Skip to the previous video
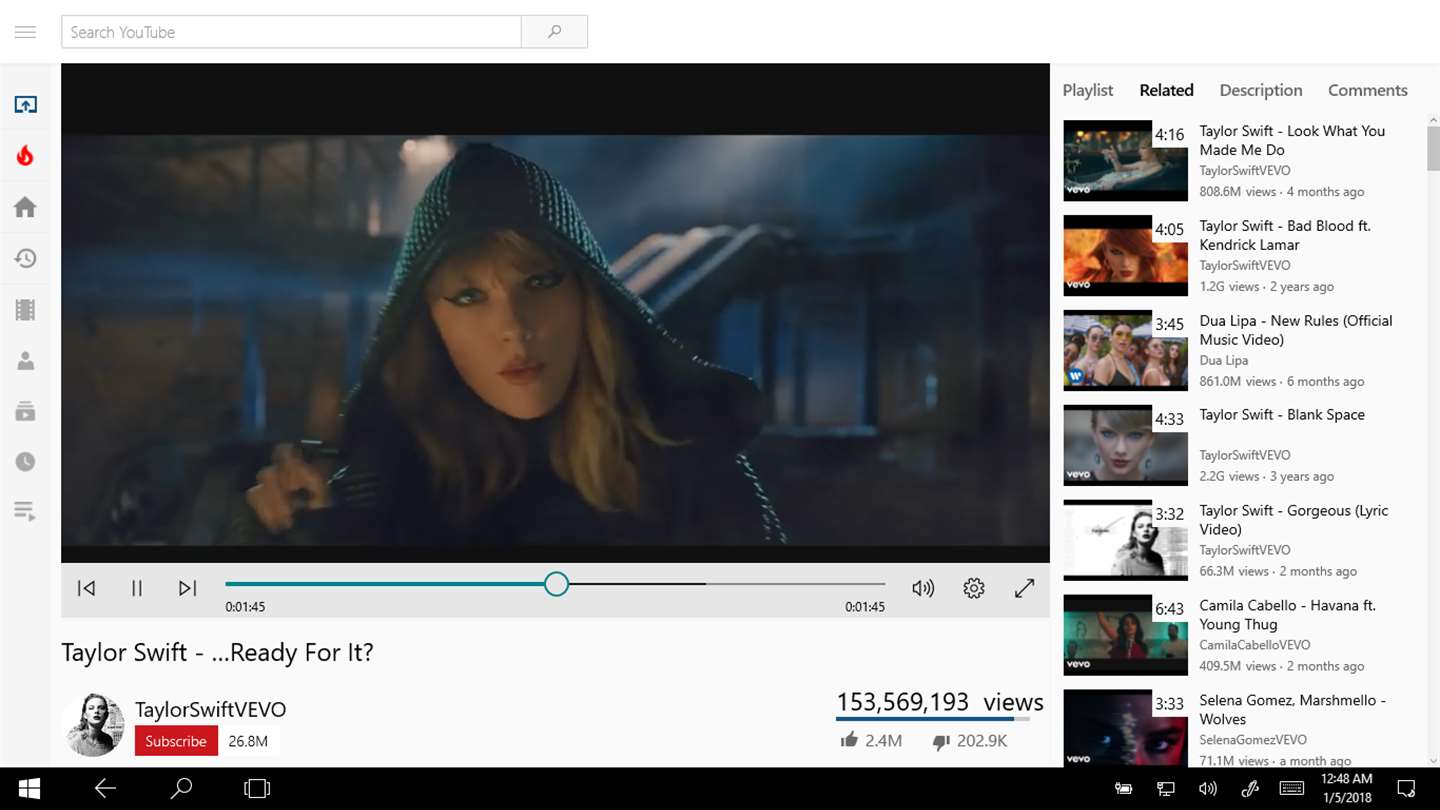1440x810 pixels. click(x=87, y=588)
